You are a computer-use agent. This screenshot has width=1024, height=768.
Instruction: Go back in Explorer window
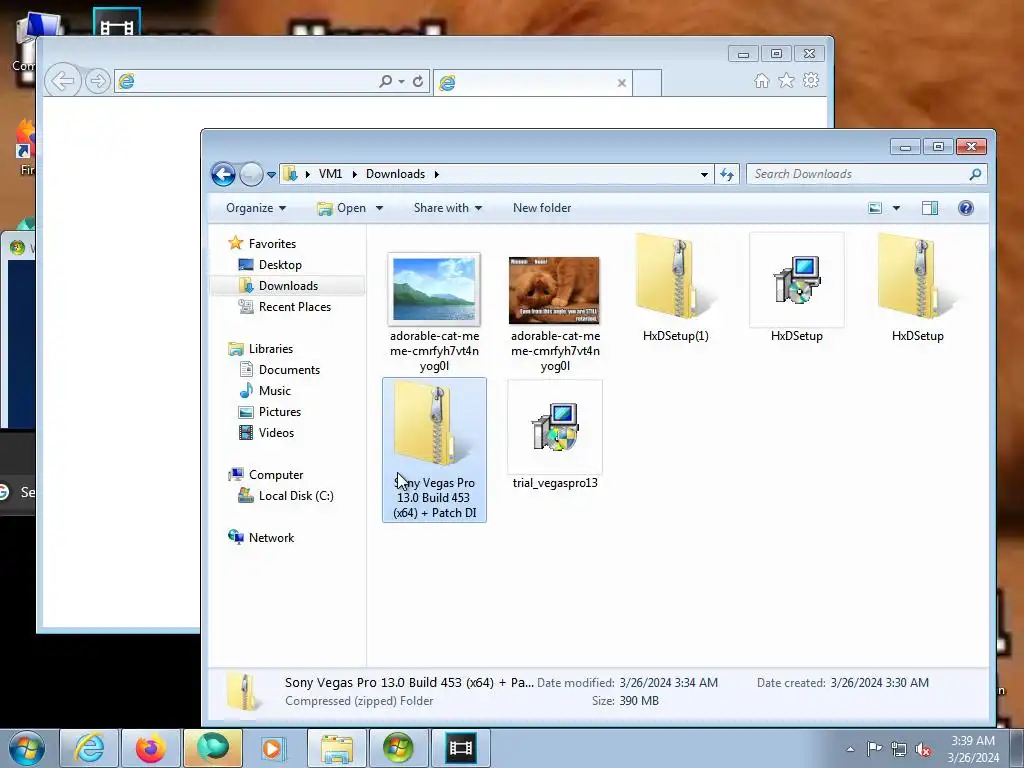click(223, 174)
